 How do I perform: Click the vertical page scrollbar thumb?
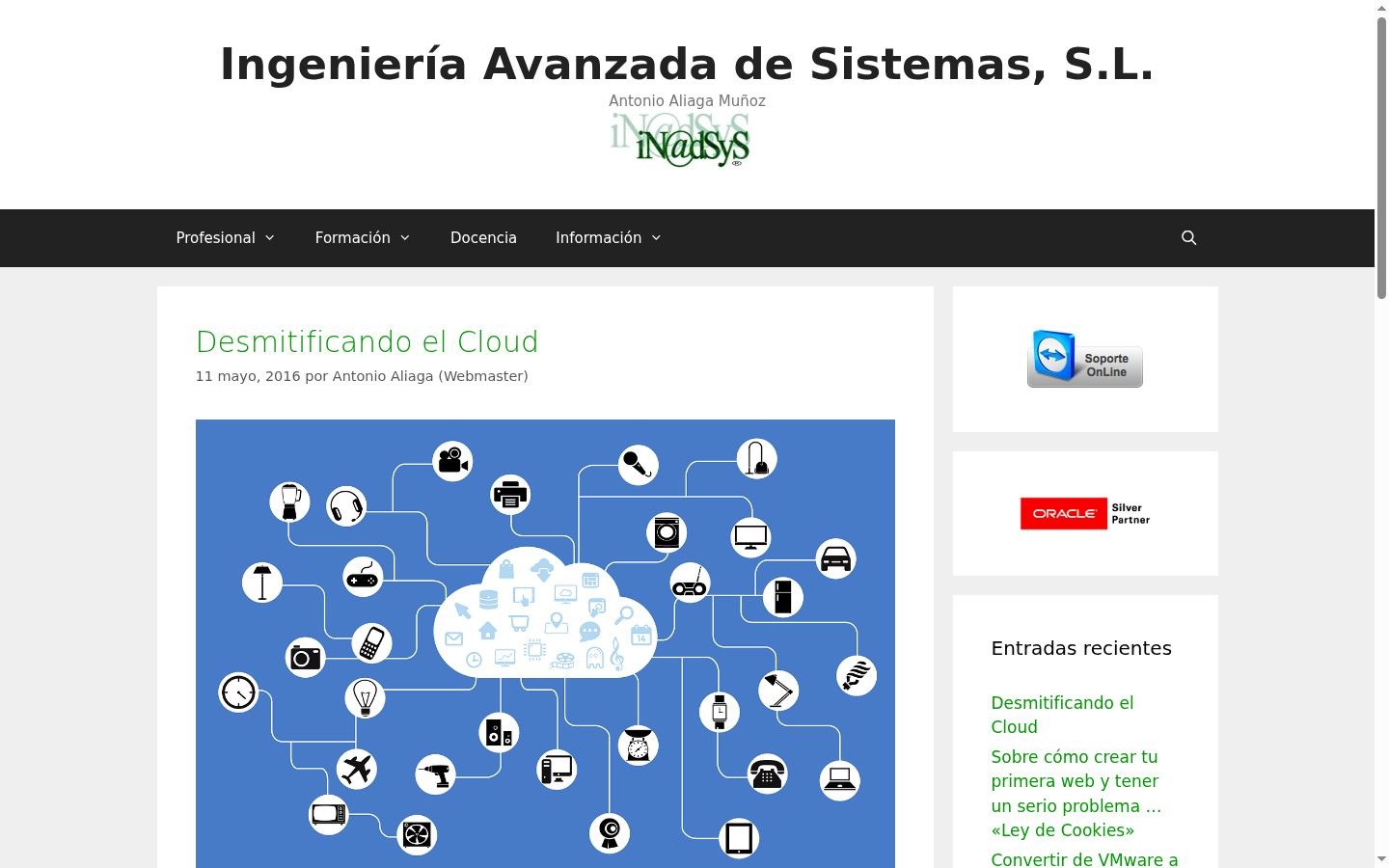pyautogui.click(x=1381, y=154)
